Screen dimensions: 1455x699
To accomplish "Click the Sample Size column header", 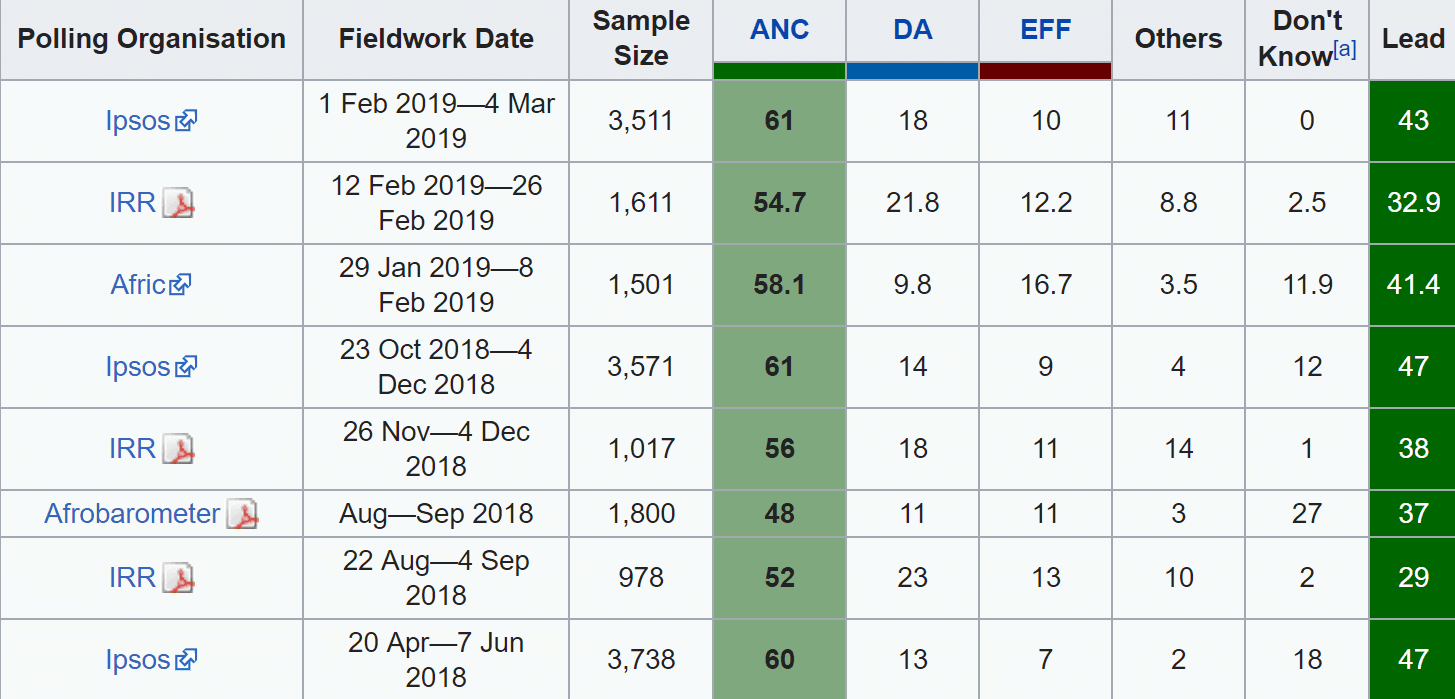I will pyautogui.click(x=641, y=39).
